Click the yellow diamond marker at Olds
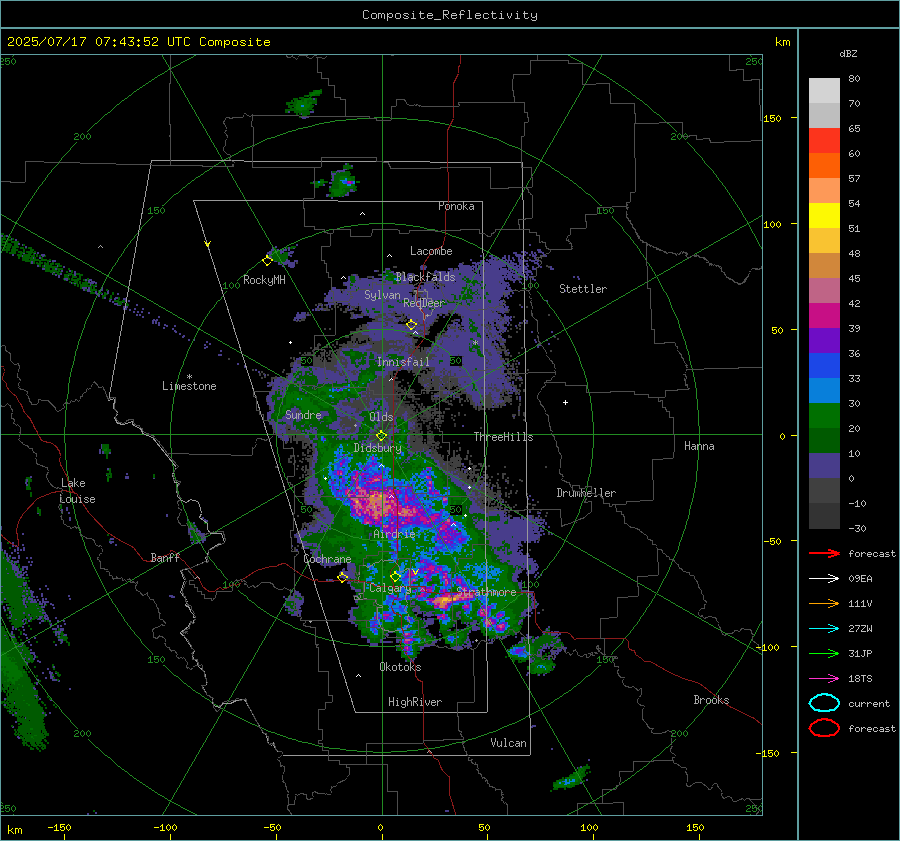The width and height of the screenshot is (900, 841). (381, 436)
